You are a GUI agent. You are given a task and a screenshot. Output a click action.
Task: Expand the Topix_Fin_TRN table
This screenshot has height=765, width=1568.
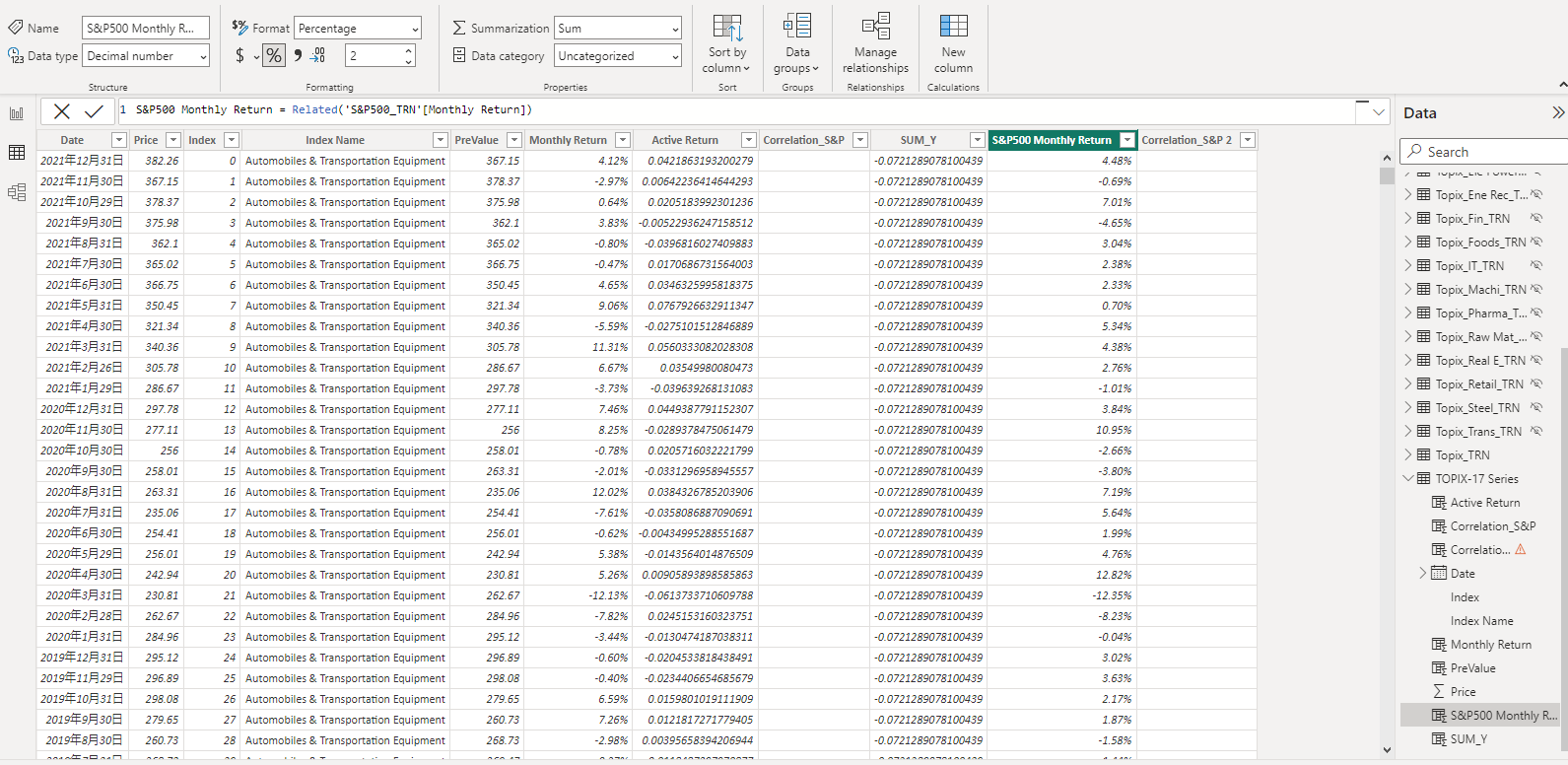1408,219
